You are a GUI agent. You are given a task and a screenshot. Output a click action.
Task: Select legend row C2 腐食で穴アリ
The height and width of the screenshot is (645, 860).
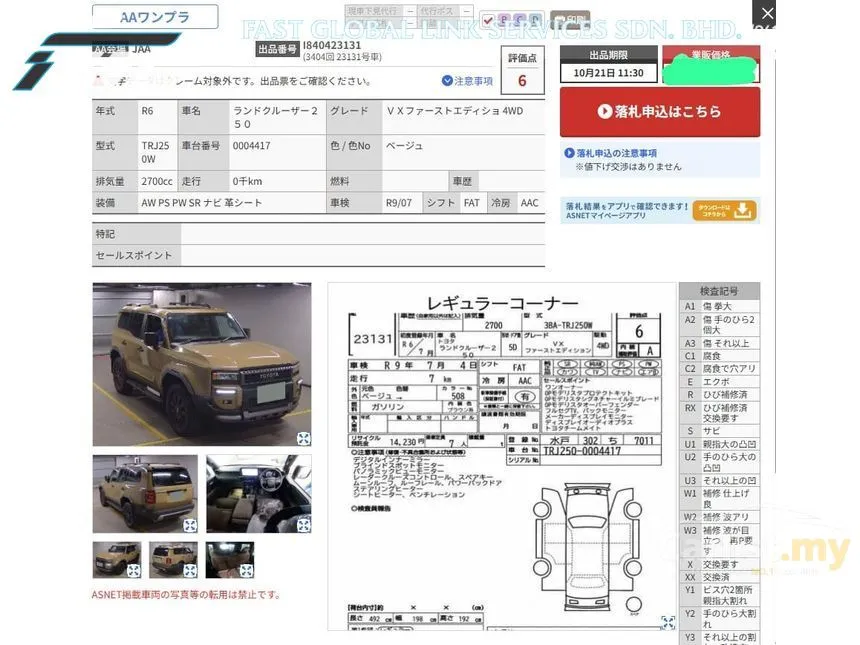(719, 369)
